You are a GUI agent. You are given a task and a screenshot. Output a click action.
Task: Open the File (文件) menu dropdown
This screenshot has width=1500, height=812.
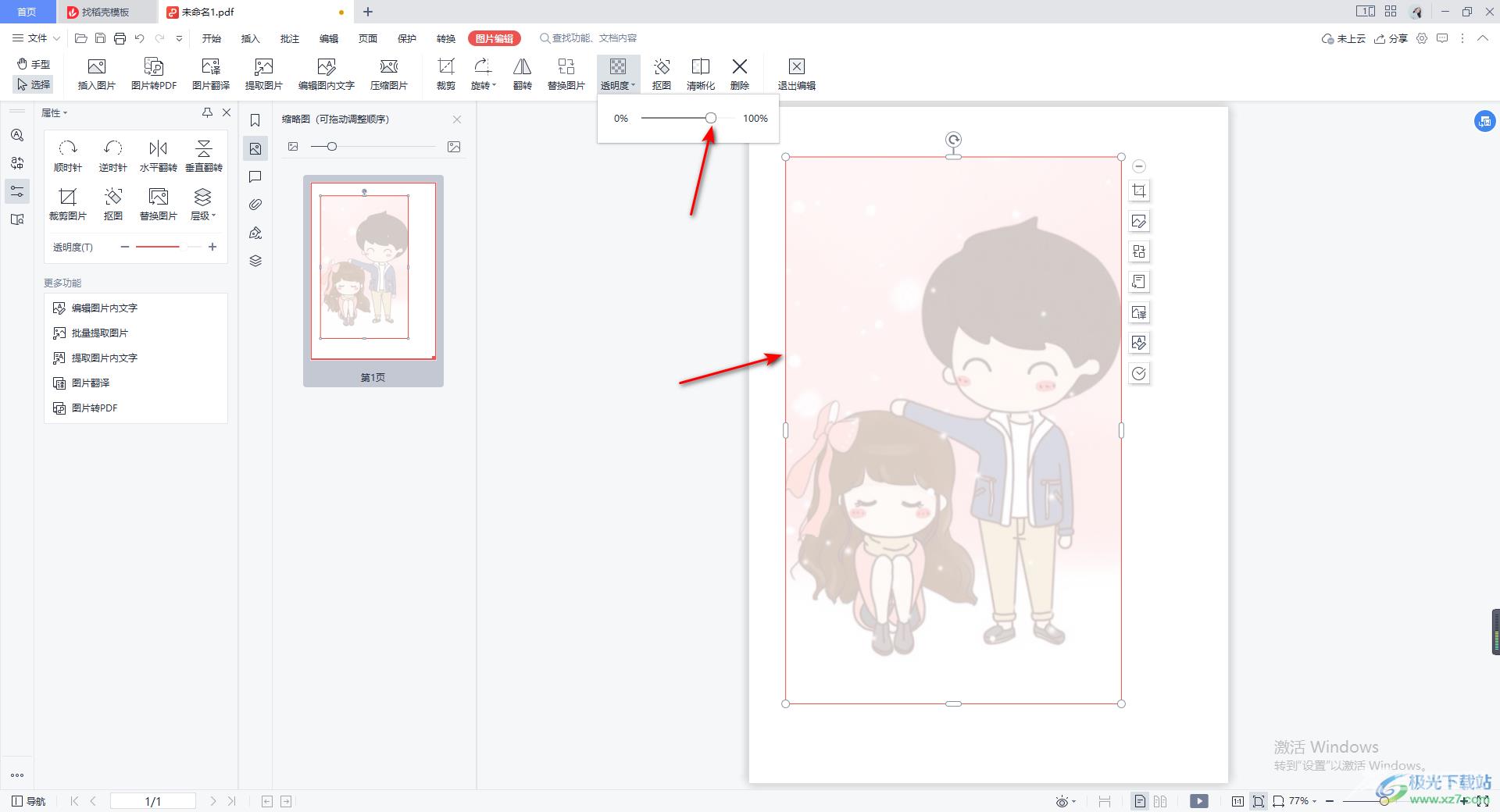(36, 38)
